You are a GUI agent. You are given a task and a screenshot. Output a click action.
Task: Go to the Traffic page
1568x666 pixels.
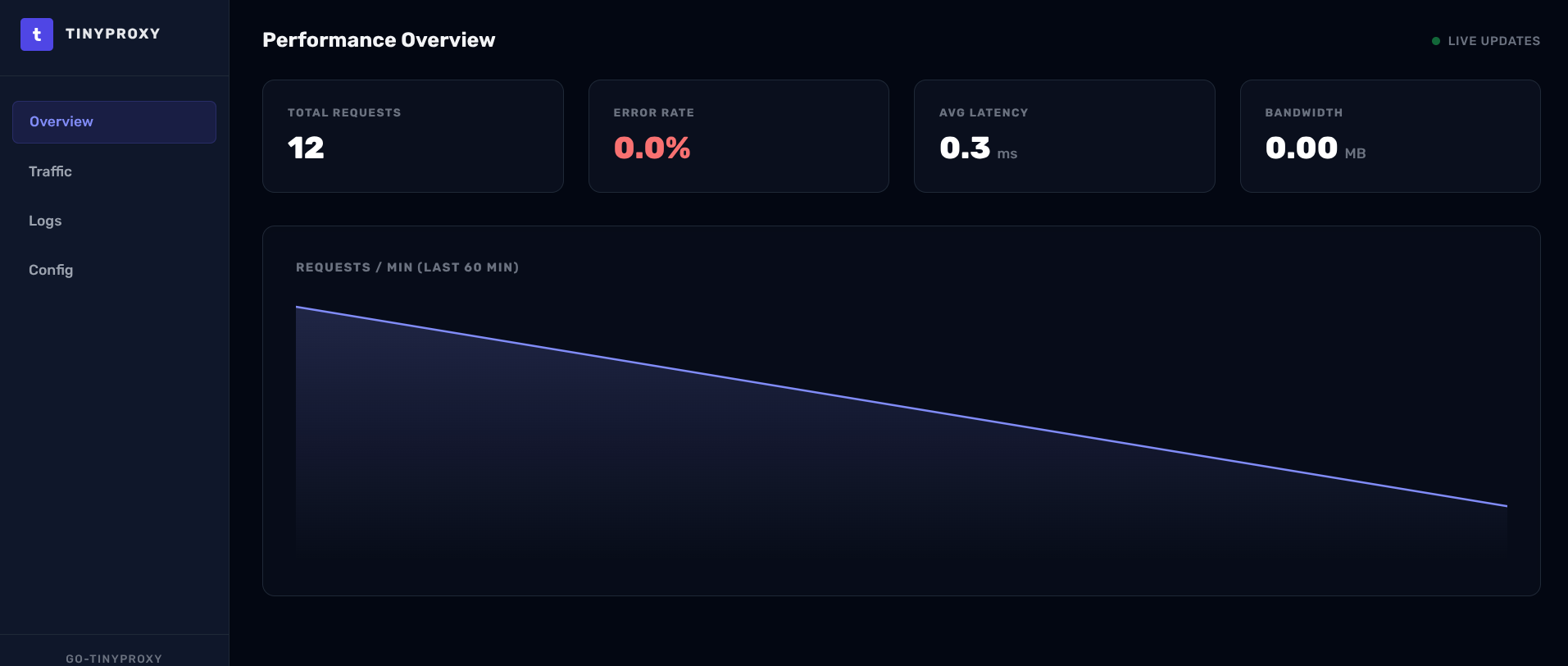coord(51,171)
